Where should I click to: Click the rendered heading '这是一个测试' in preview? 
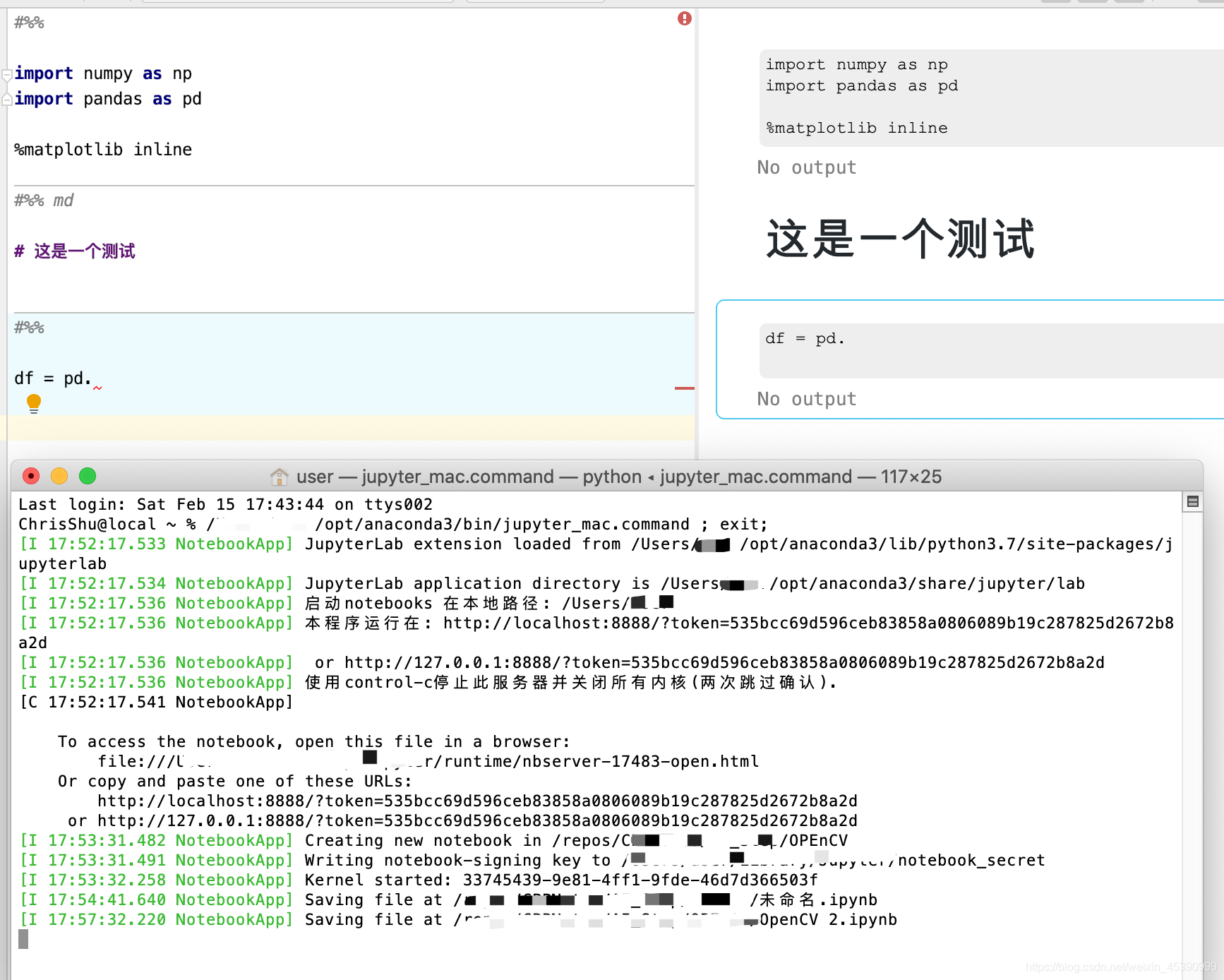click(901, 239)
